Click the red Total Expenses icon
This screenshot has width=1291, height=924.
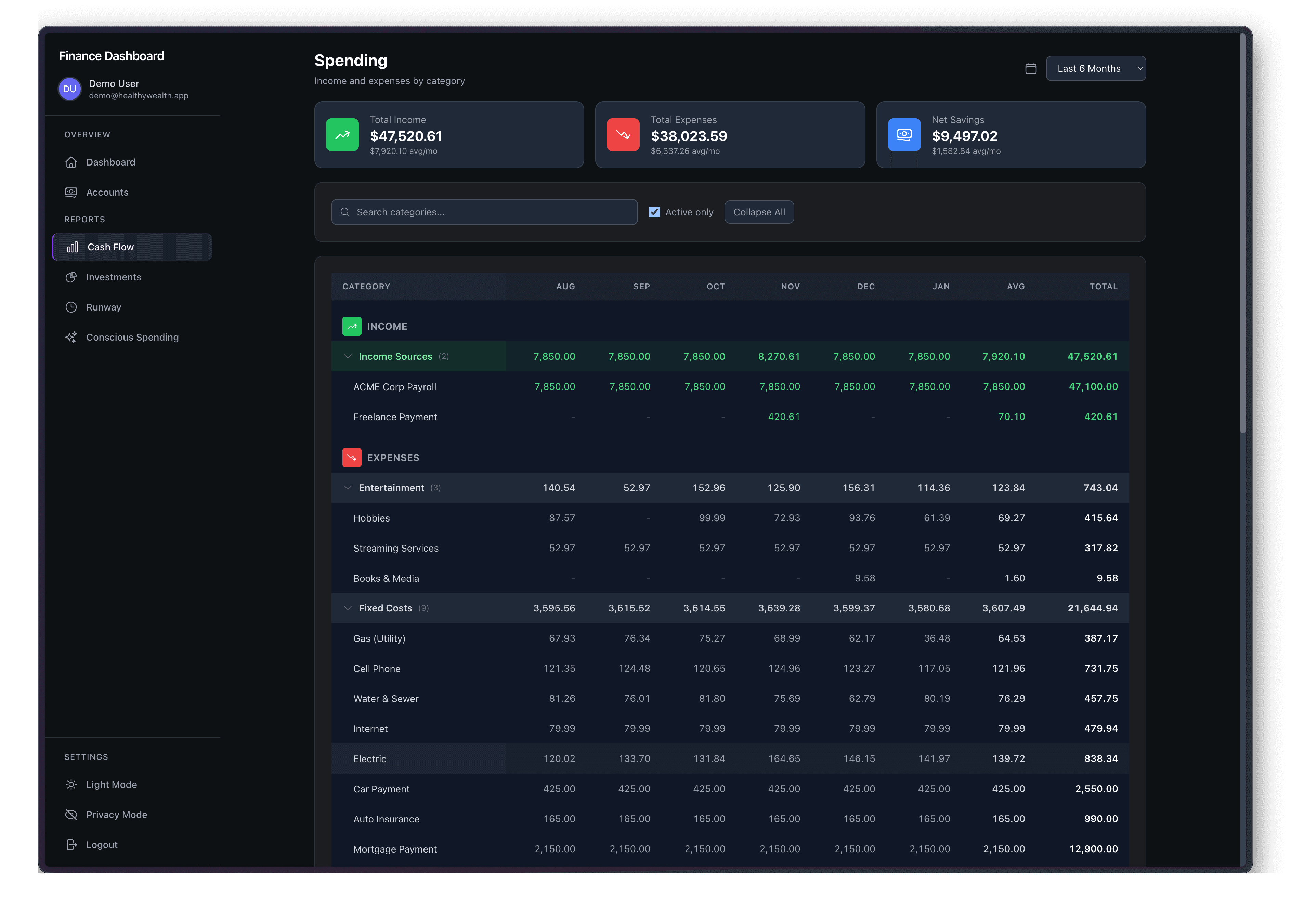[x=623, y=135]
